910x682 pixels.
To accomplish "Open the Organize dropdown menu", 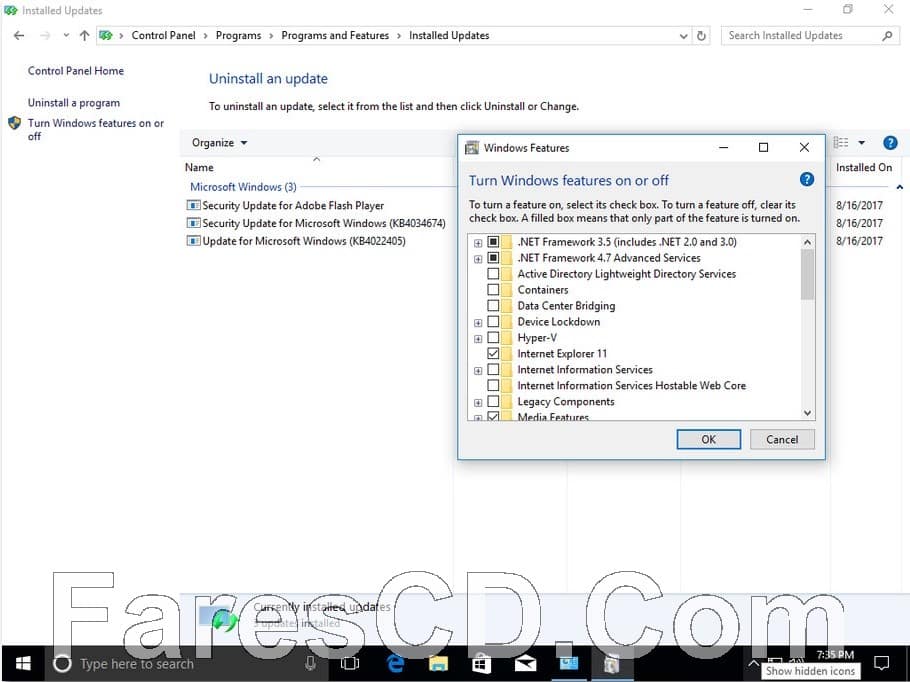I will (x=219, y=143).
